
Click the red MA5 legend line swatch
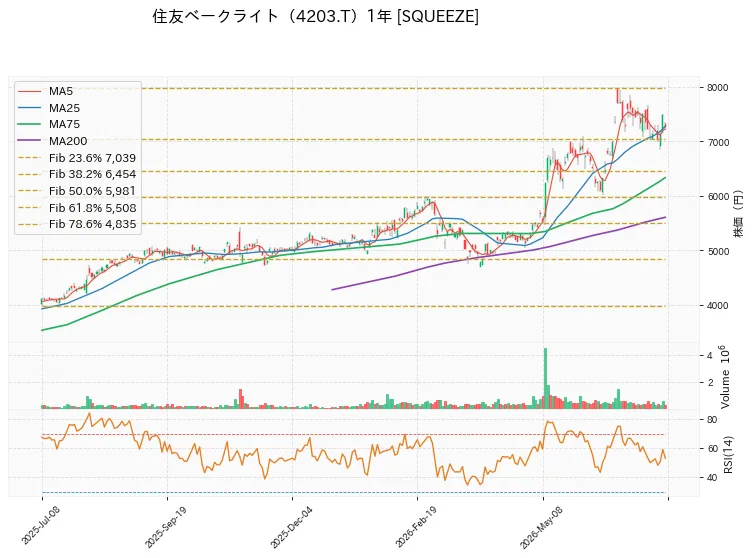point(29,91)
